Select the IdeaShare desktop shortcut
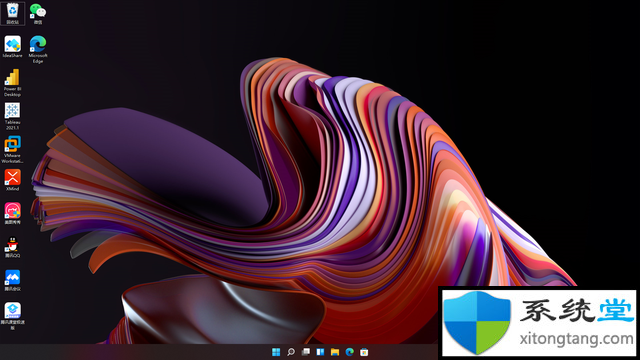 click(13, 47)
